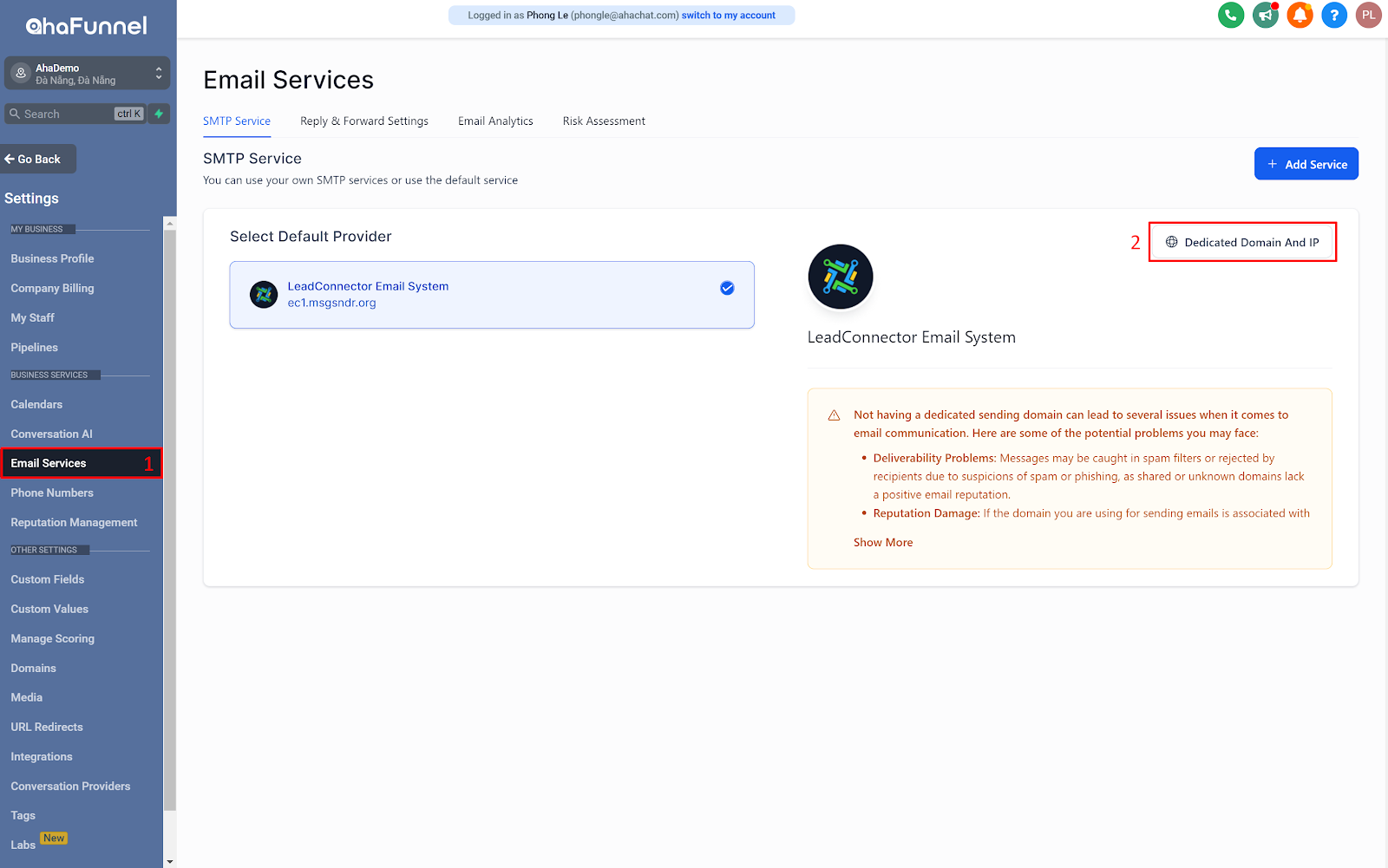The image size is (1388, 868).
Task: Open Conversation Providers settings
Action: (x=70, y=786)
